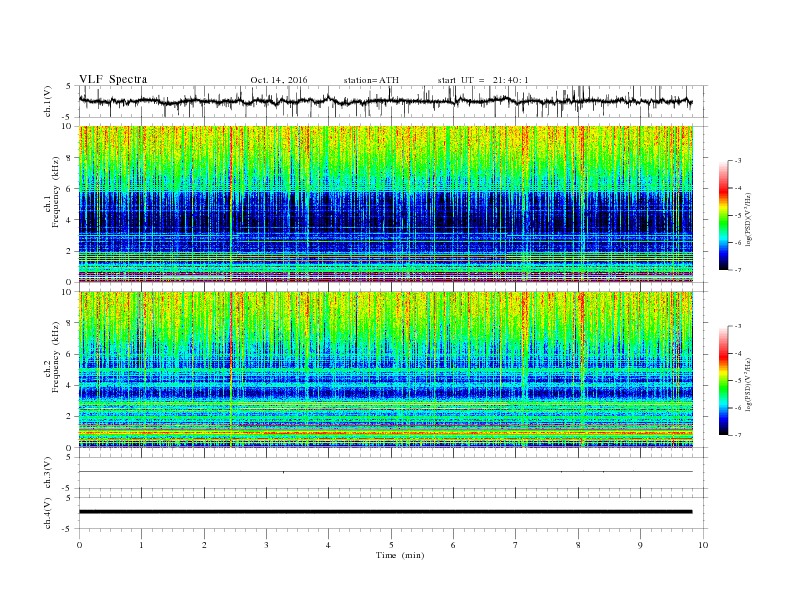792x612 pixels.
Task: Click the "1" minute tick label
Action: point(141,545)
